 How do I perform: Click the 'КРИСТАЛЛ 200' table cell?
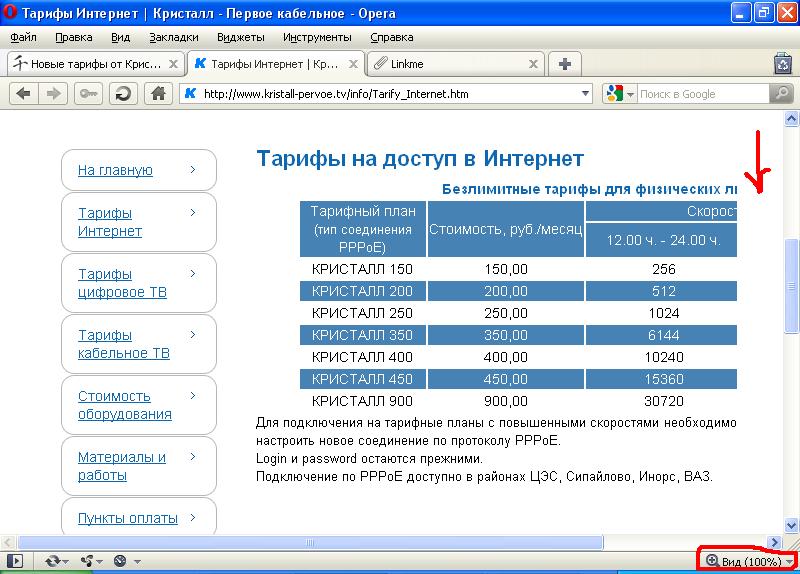pos(362,291)
